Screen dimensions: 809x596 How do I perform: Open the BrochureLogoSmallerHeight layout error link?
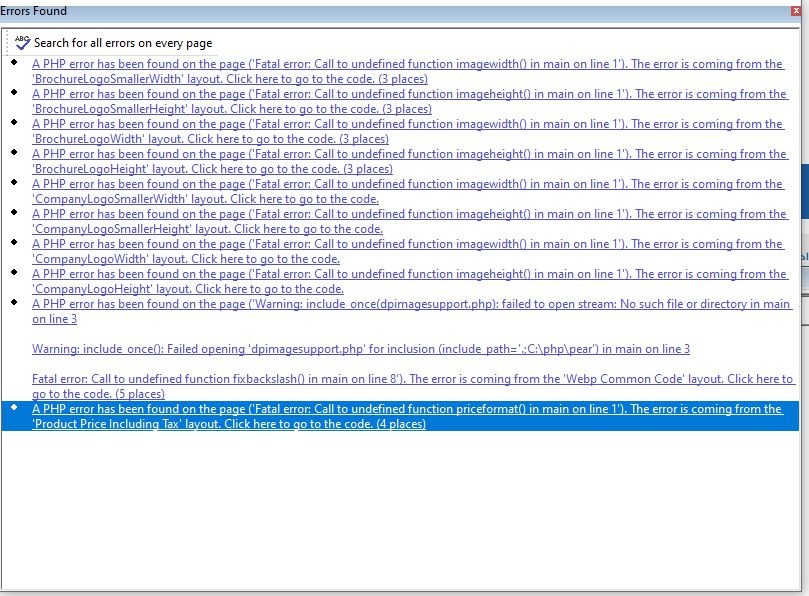(x=410, y=101)
